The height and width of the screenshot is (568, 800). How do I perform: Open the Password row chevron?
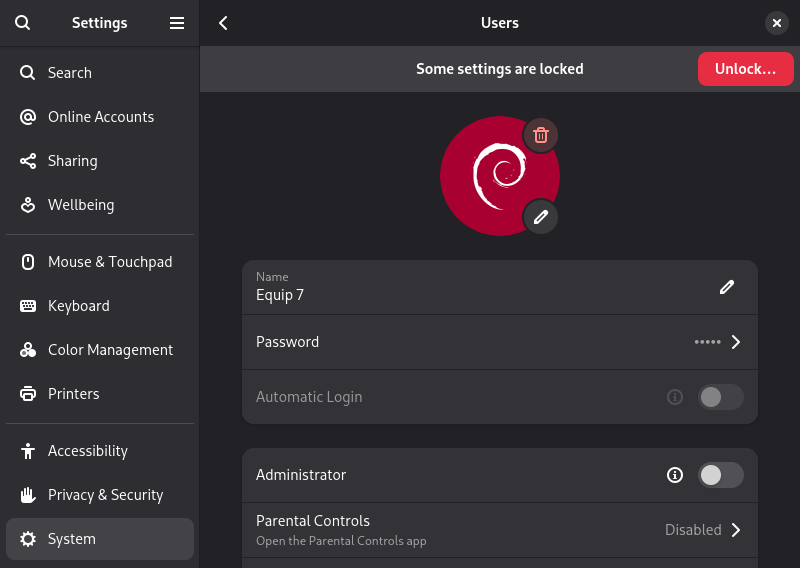click(735, 342)
